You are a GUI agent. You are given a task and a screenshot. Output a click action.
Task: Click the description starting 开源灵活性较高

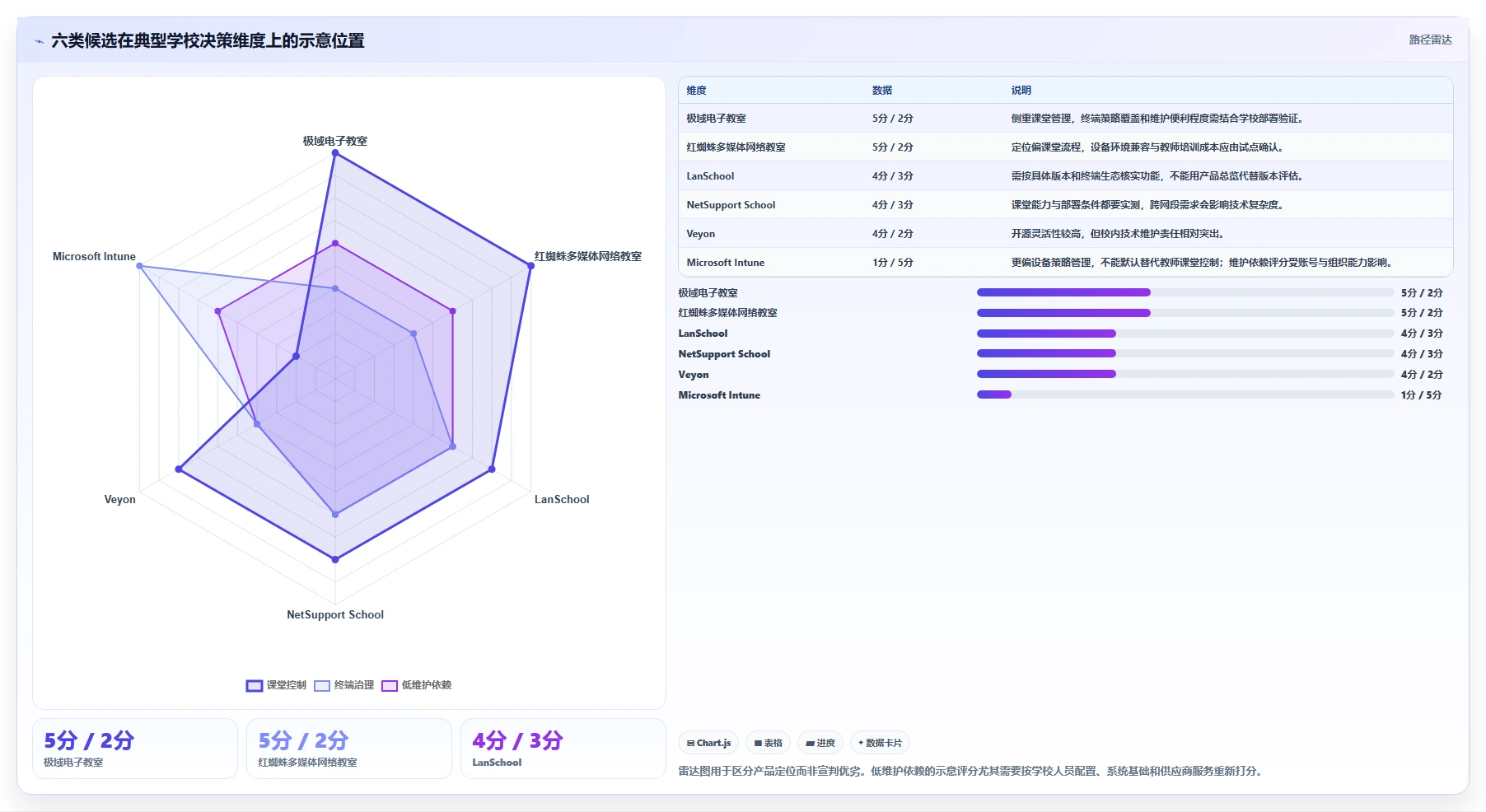[x=1119, y=234]
